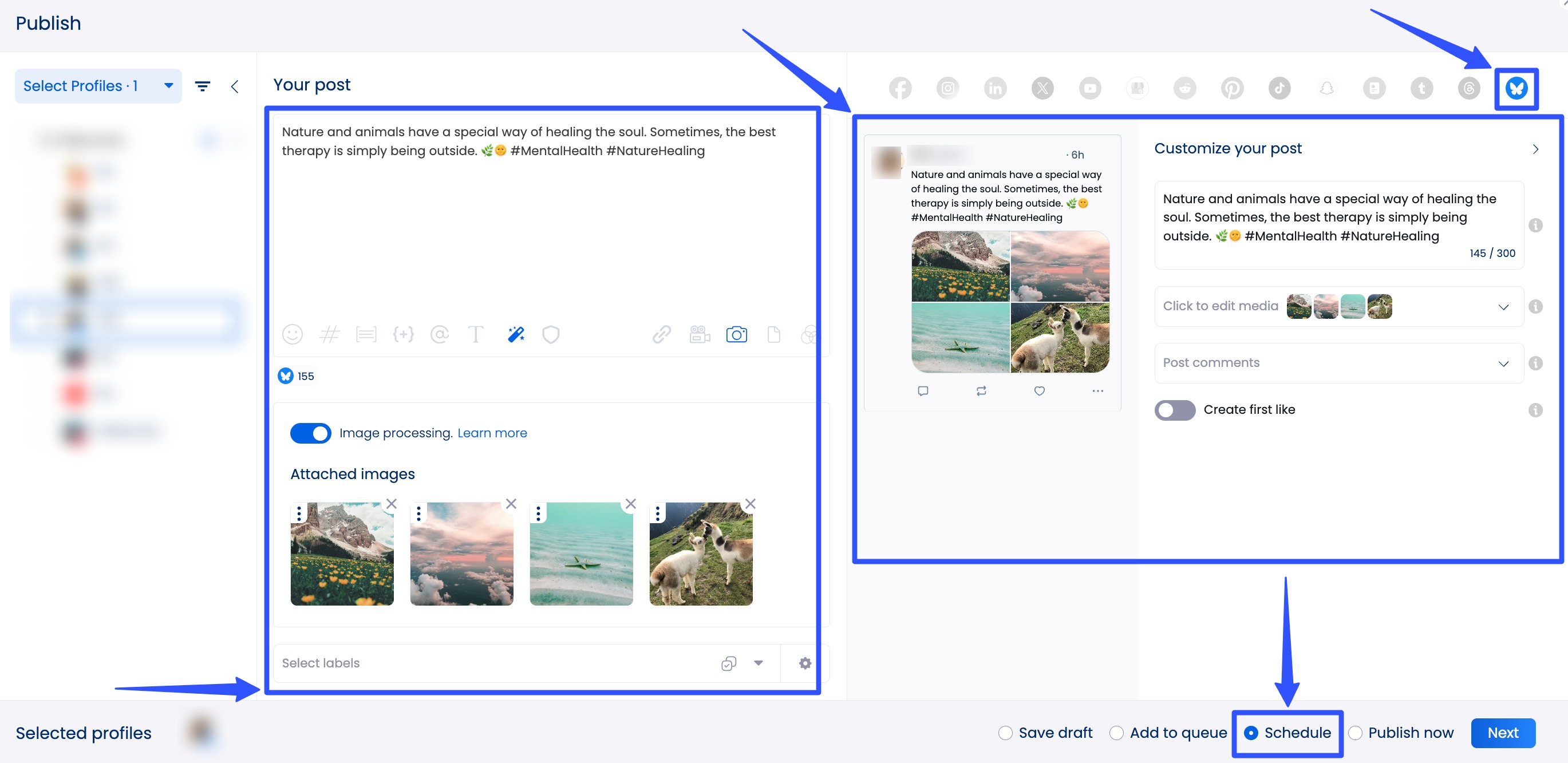This screenshot has height=763, width=1568.
Task: Disable the Image processing toggle
Action: coord(310,433)
